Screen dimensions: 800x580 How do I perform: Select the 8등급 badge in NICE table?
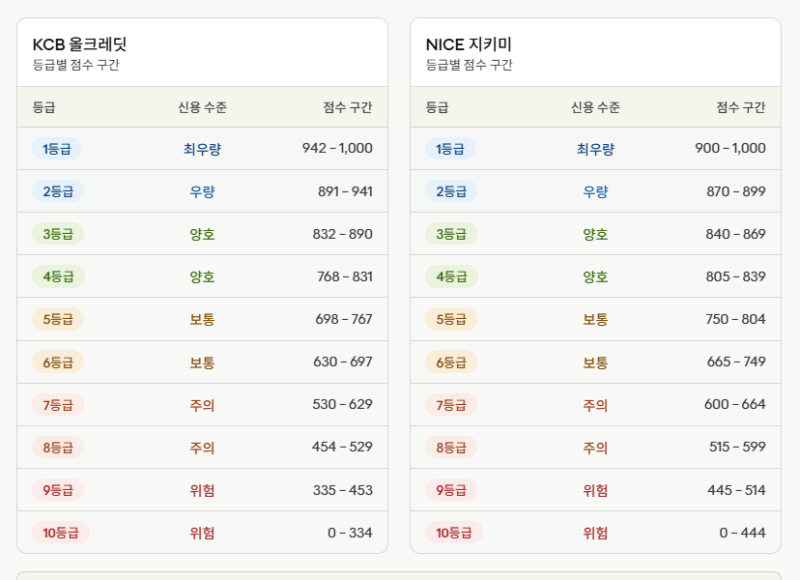tap(451, 447)
